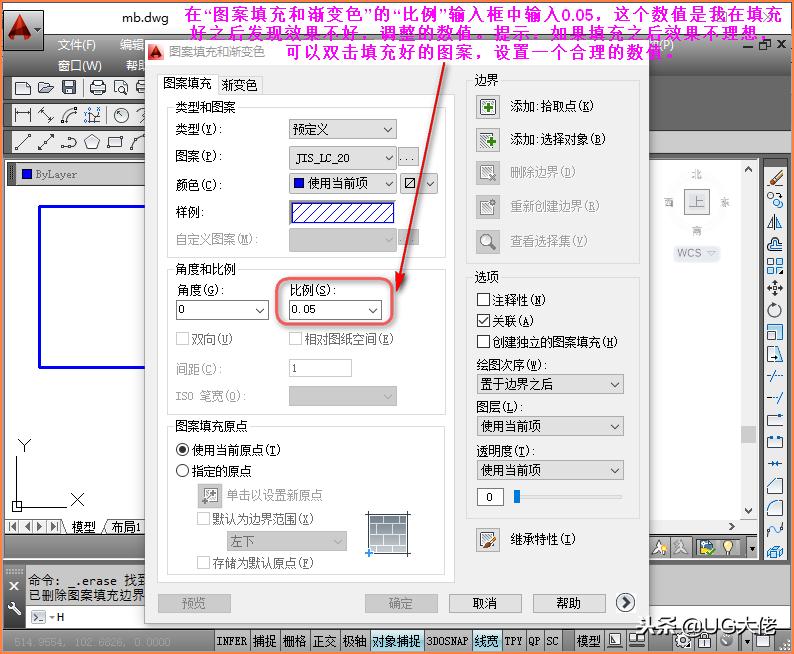Select the Line draw tool
794x654 pixels.
(x=23, y=142)
